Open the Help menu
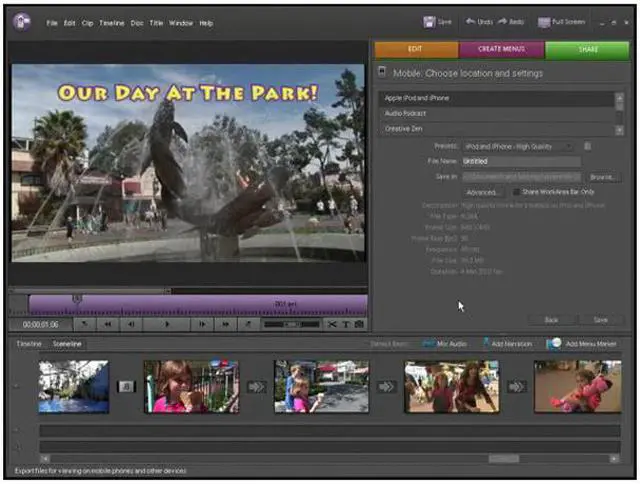 (x=206, y=23)
